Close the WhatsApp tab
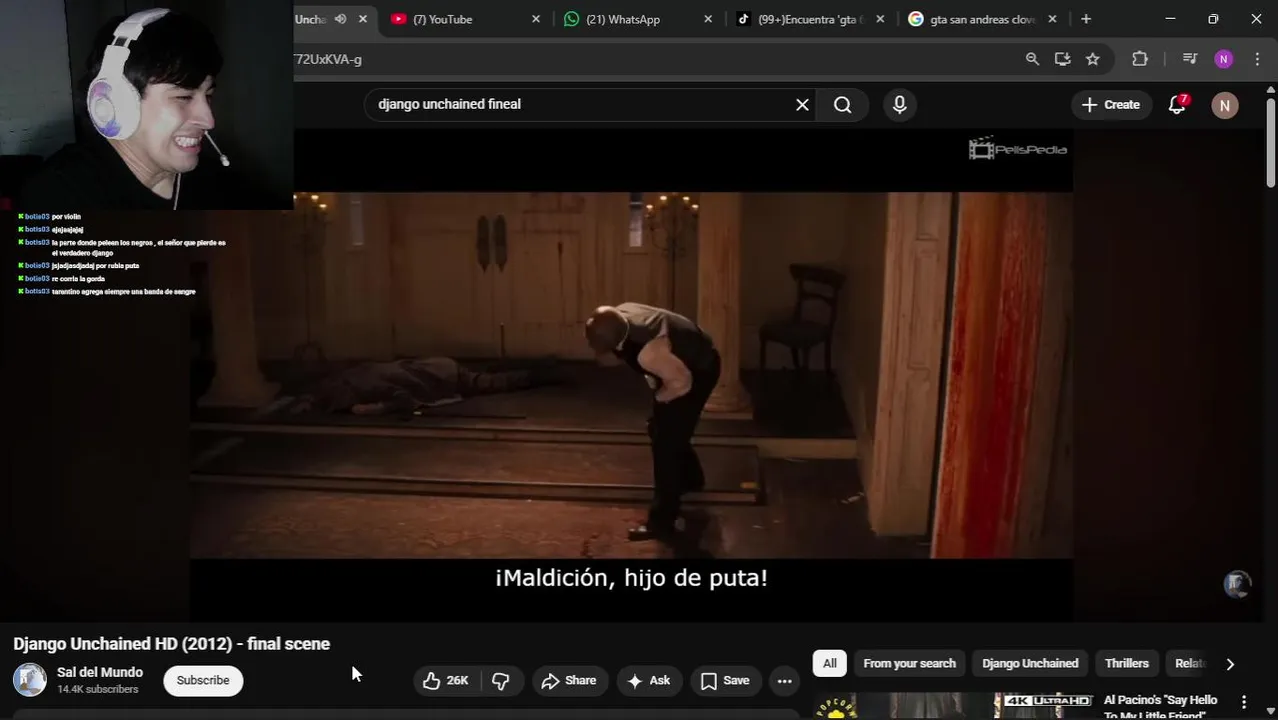Image resolution: width=1278 pixels, height=720 pixels. point(708,19)
